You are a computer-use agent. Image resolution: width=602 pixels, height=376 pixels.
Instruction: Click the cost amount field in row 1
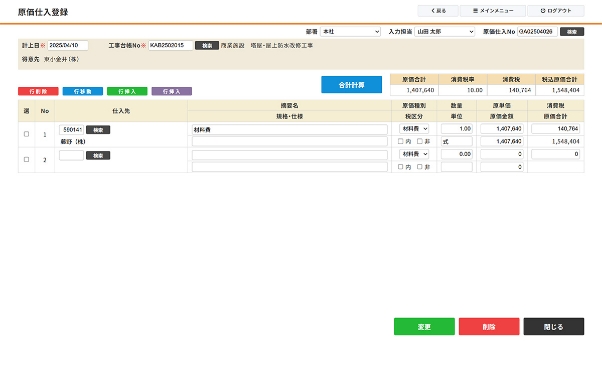[502, 141]
